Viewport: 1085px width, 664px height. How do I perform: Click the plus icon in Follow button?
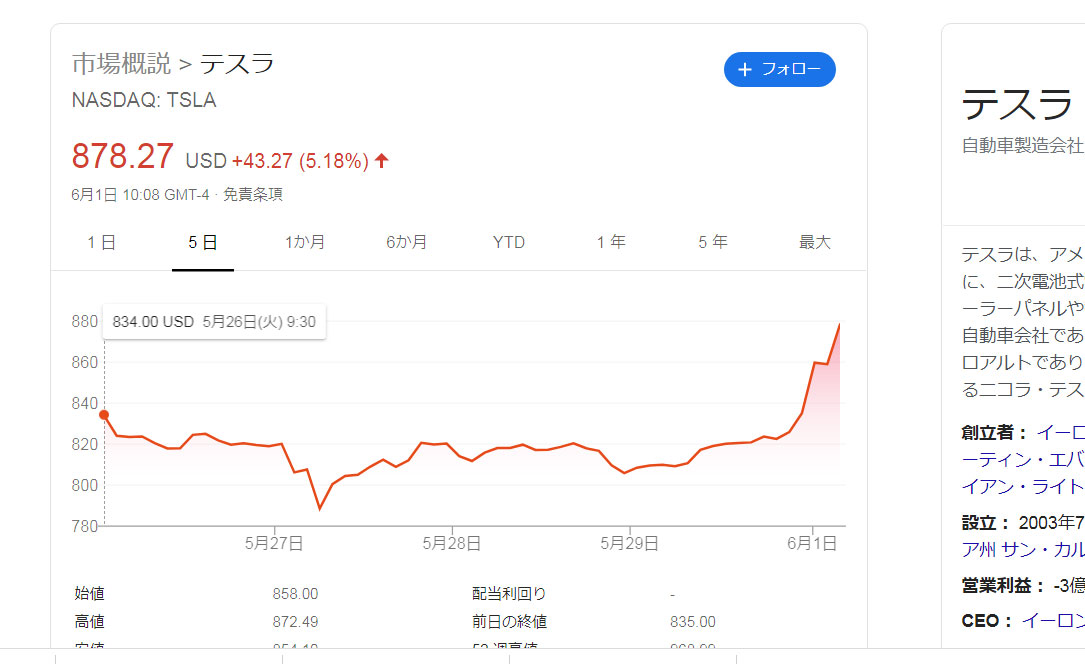coord(745,69)
